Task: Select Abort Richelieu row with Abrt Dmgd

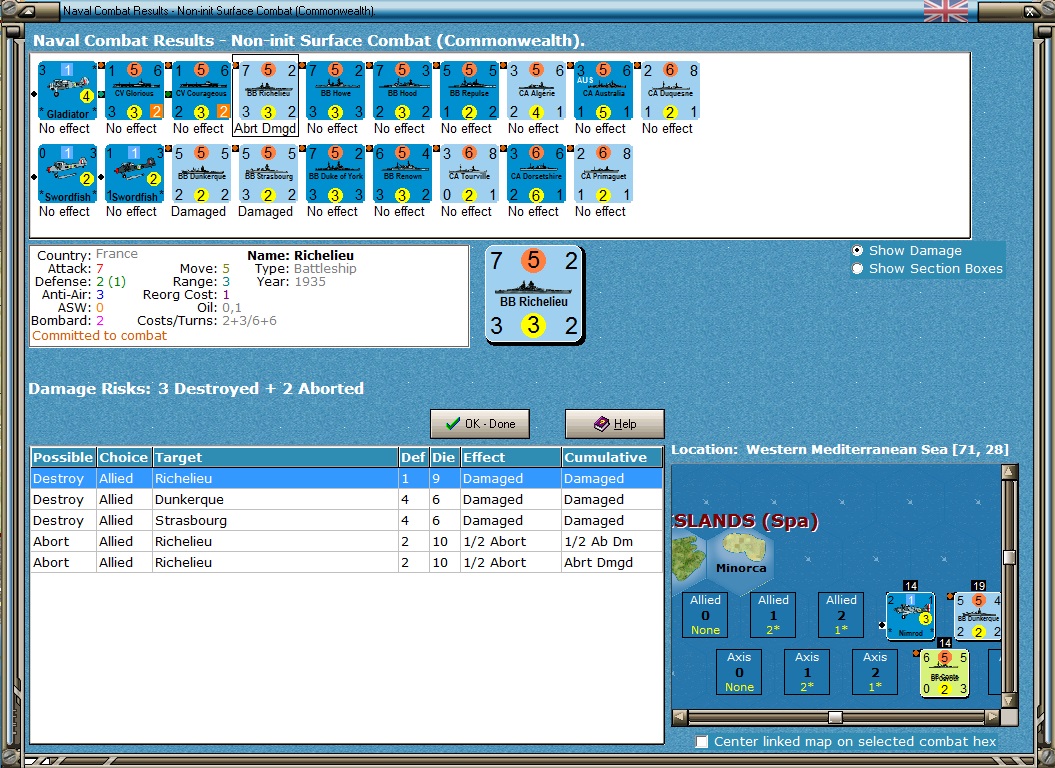Action: point(347,562)
